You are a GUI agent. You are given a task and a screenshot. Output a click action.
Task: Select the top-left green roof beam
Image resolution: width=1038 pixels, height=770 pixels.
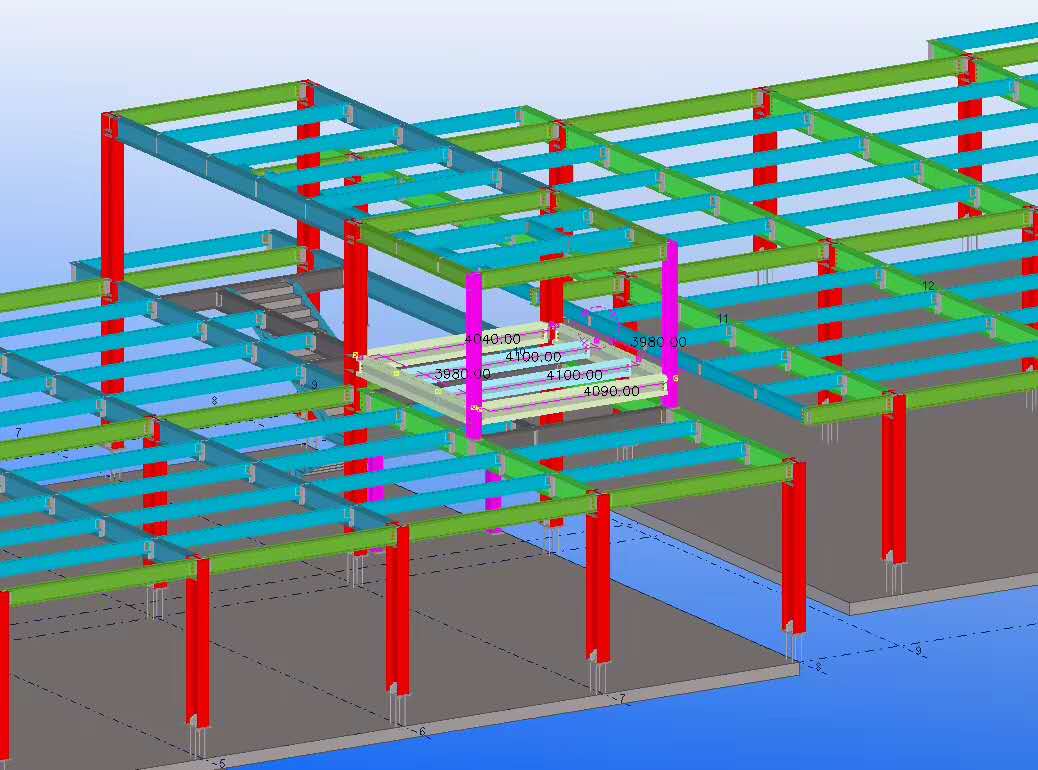click(200, 102)
